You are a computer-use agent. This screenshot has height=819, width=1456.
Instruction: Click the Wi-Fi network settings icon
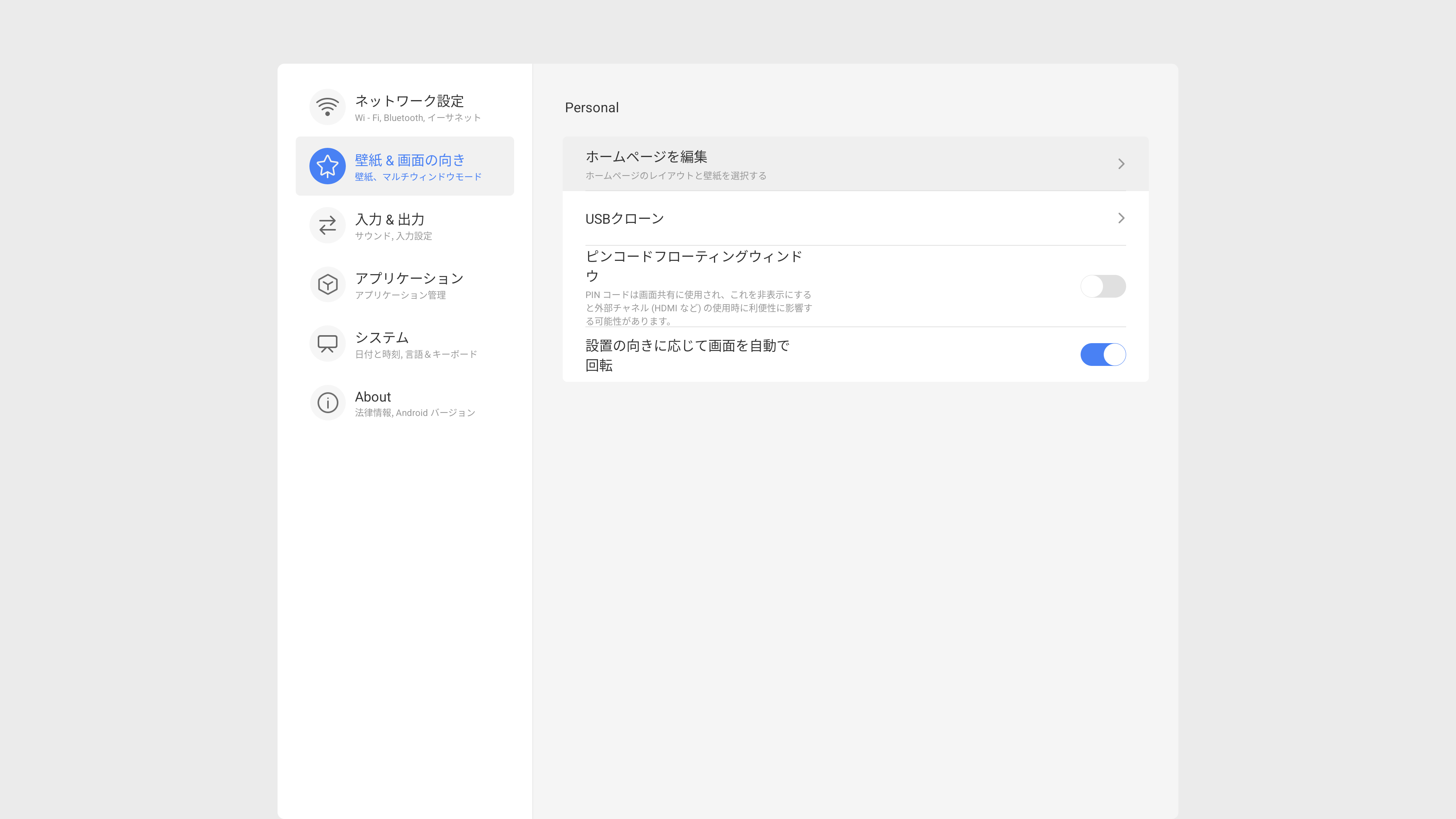click(x=327, y=107)
